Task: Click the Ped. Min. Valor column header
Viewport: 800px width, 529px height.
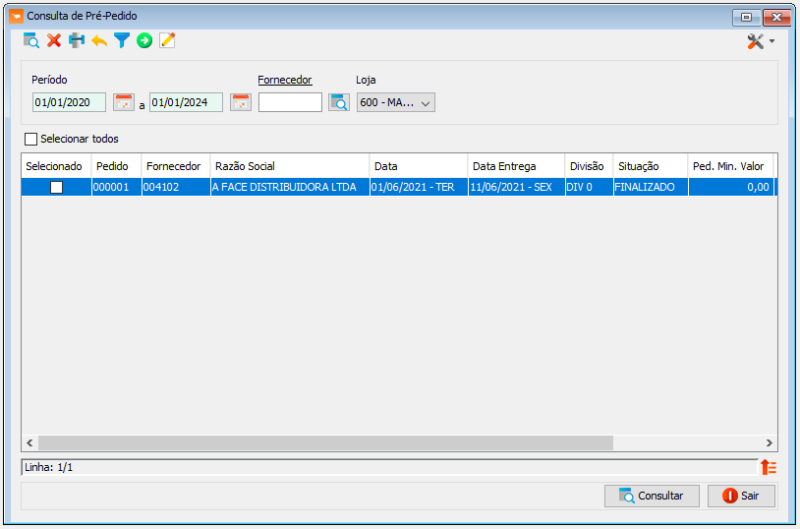Action: pos(731,166)
